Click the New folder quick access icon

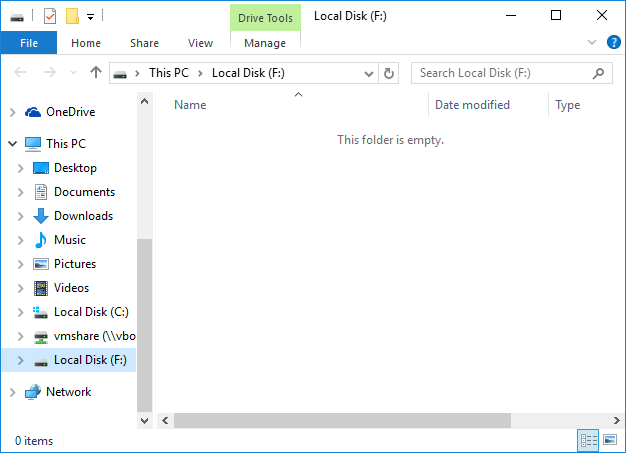72,16
